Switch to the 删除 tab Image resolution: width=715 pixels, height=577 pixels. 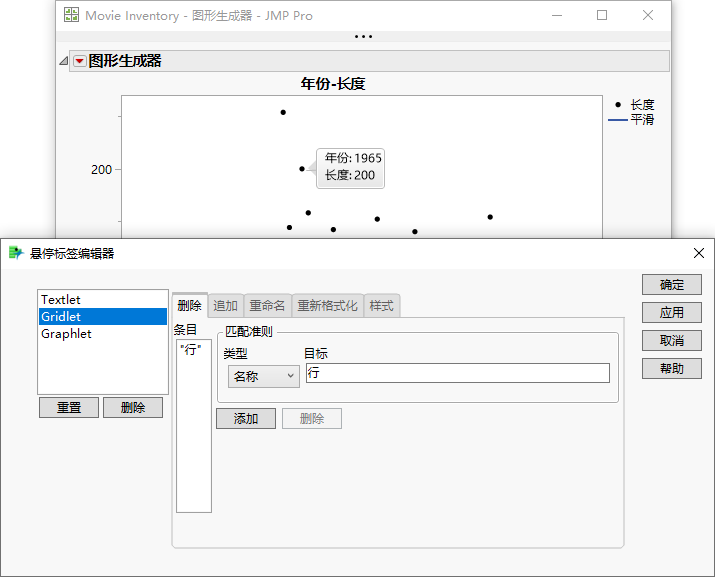pyautogui.click(x=190, y=306)
